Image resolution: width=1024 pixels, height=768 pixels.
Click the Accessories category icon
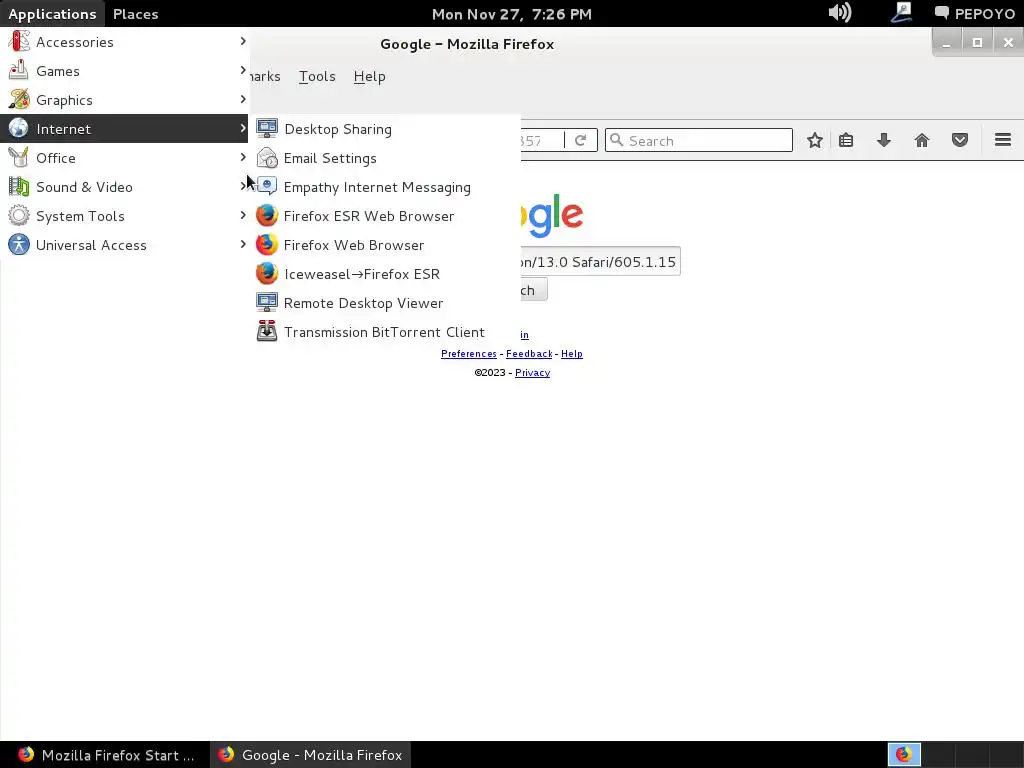(19, 41)
